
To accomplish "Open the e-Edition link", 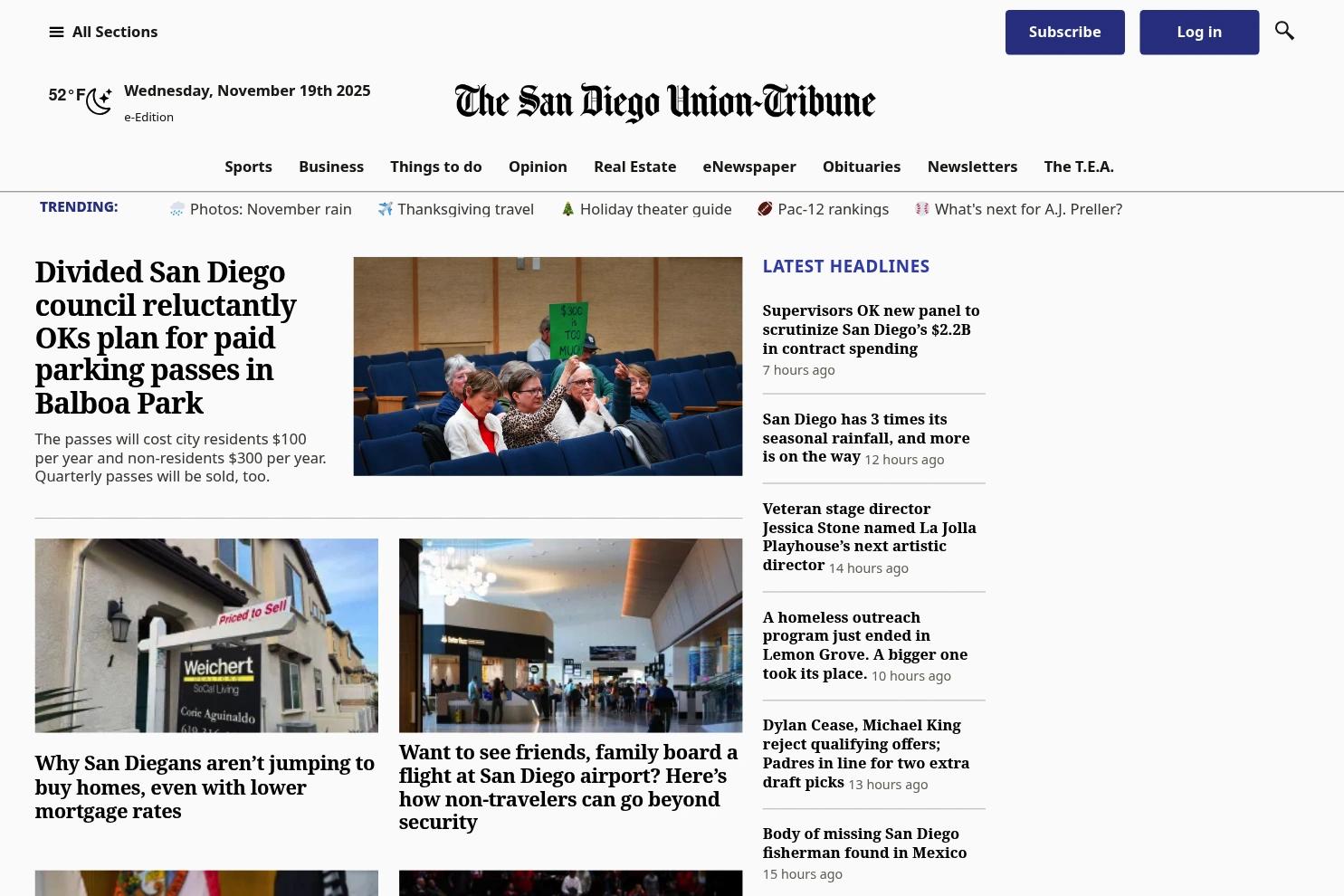I will tap(148, 117).
